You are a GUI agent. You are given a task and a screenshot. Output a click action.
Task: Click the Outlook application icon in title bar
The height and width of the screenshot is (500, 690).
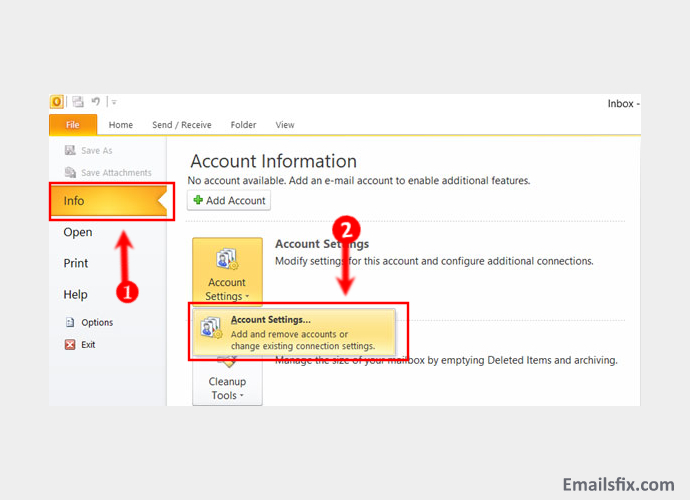pyautogui.click(x=57, y=102)
